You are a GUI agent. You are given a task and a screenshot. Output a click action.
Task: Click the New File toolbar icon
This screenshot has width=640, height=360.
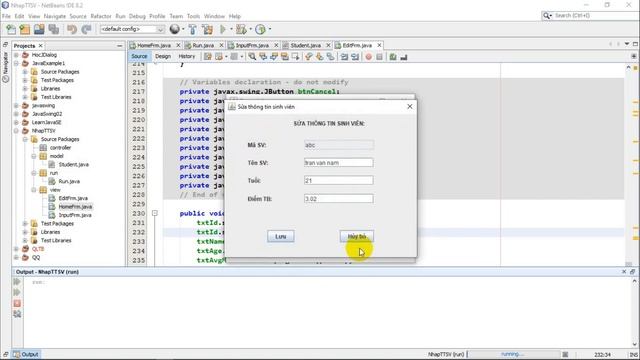coord(11,29)
